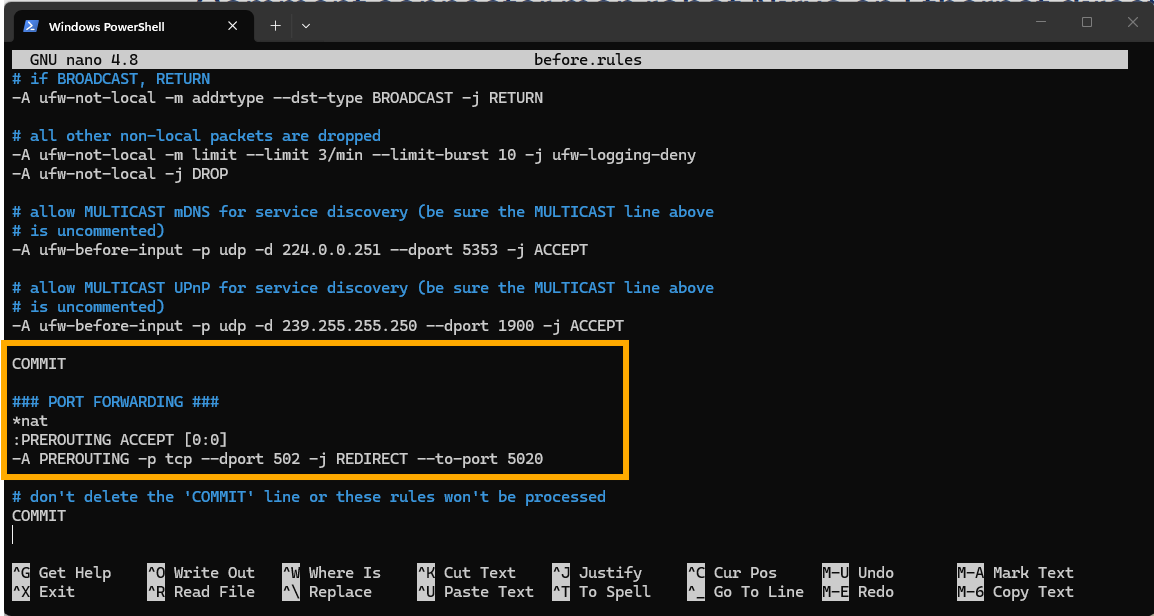Click the '*nat' table line
Screen dimensions: 1154x616
tap(30, 421)
